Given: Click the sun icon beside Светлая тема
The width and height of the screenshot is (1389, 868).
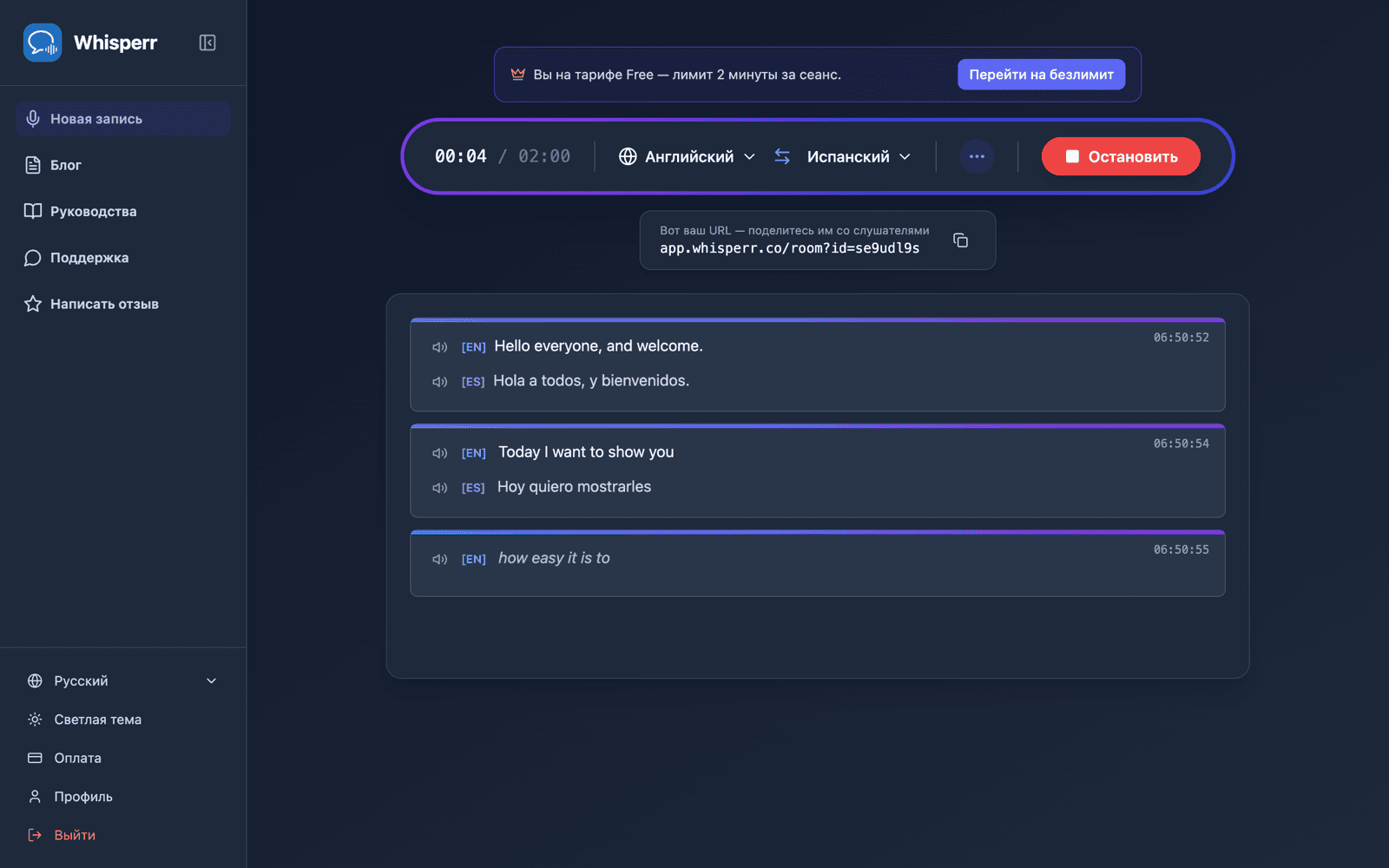Looking at the screenshot, I should (x=35, y=720).
